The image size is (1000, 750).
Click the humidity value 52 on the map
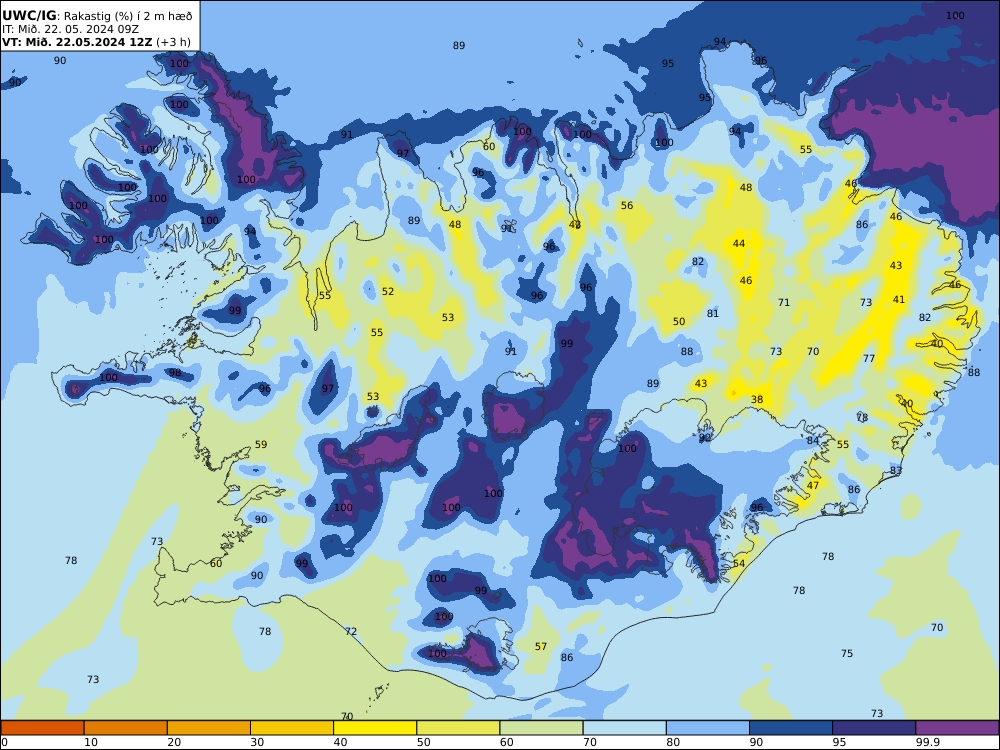(x=388, y=291)
